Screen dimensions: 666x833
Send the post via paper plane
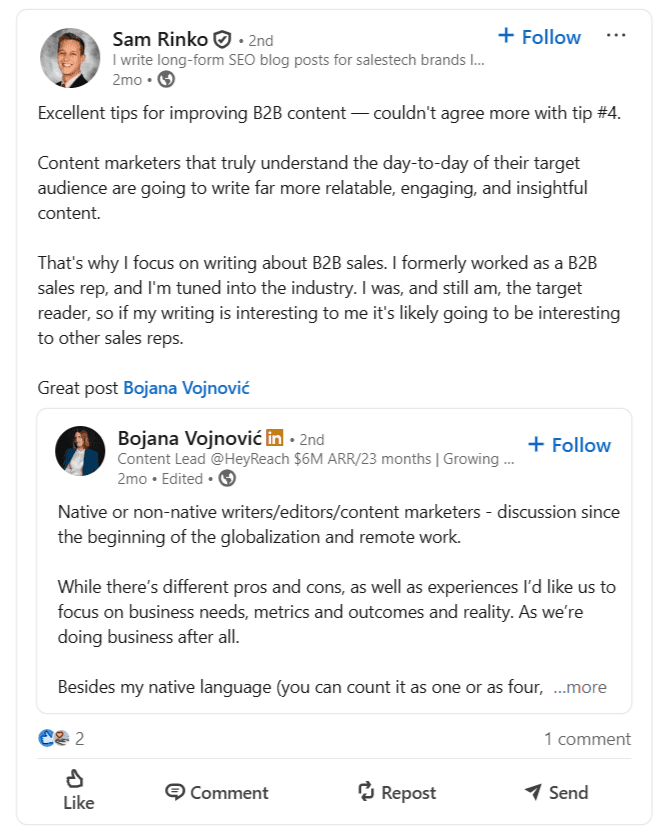556,792
